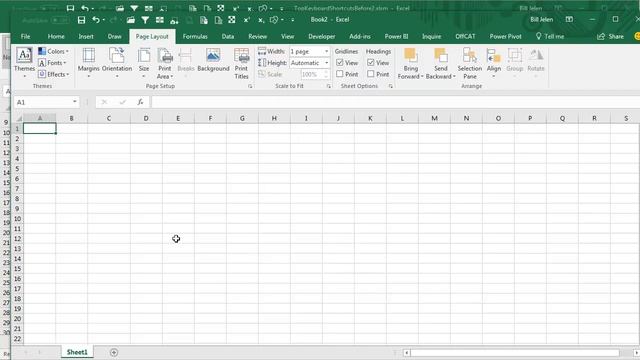Open the theme Fonts dropdown
The height and width of the screenshot is (360, 640).
tap(52, 63)
